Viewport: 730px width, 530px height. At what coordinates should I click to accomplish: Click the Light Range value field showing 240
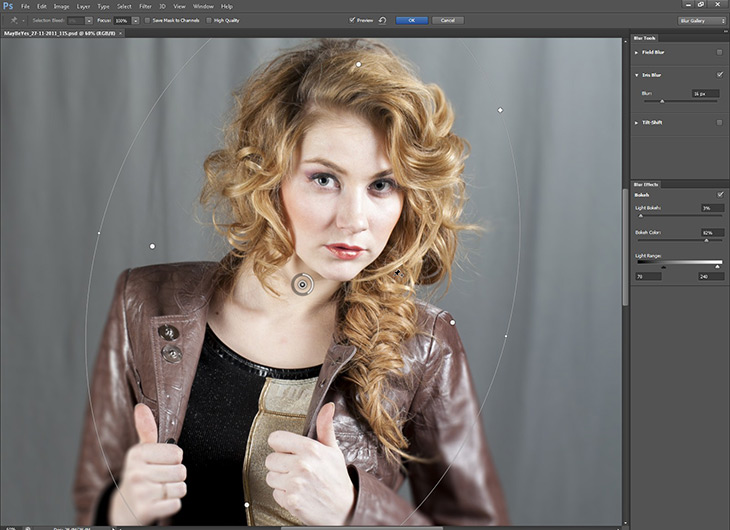(x=711, y=277)
